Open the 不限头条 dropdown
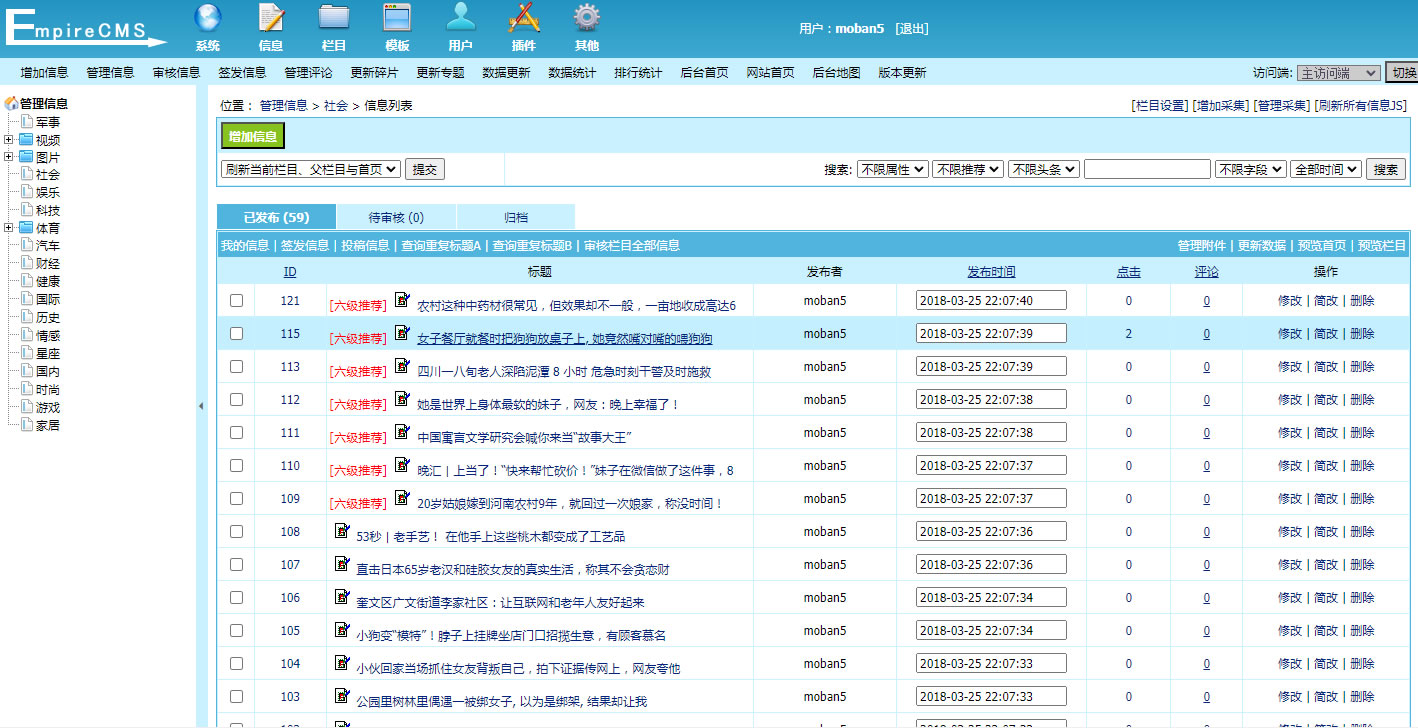This screenshot has width=1418, height=728. coord(1043,170)
